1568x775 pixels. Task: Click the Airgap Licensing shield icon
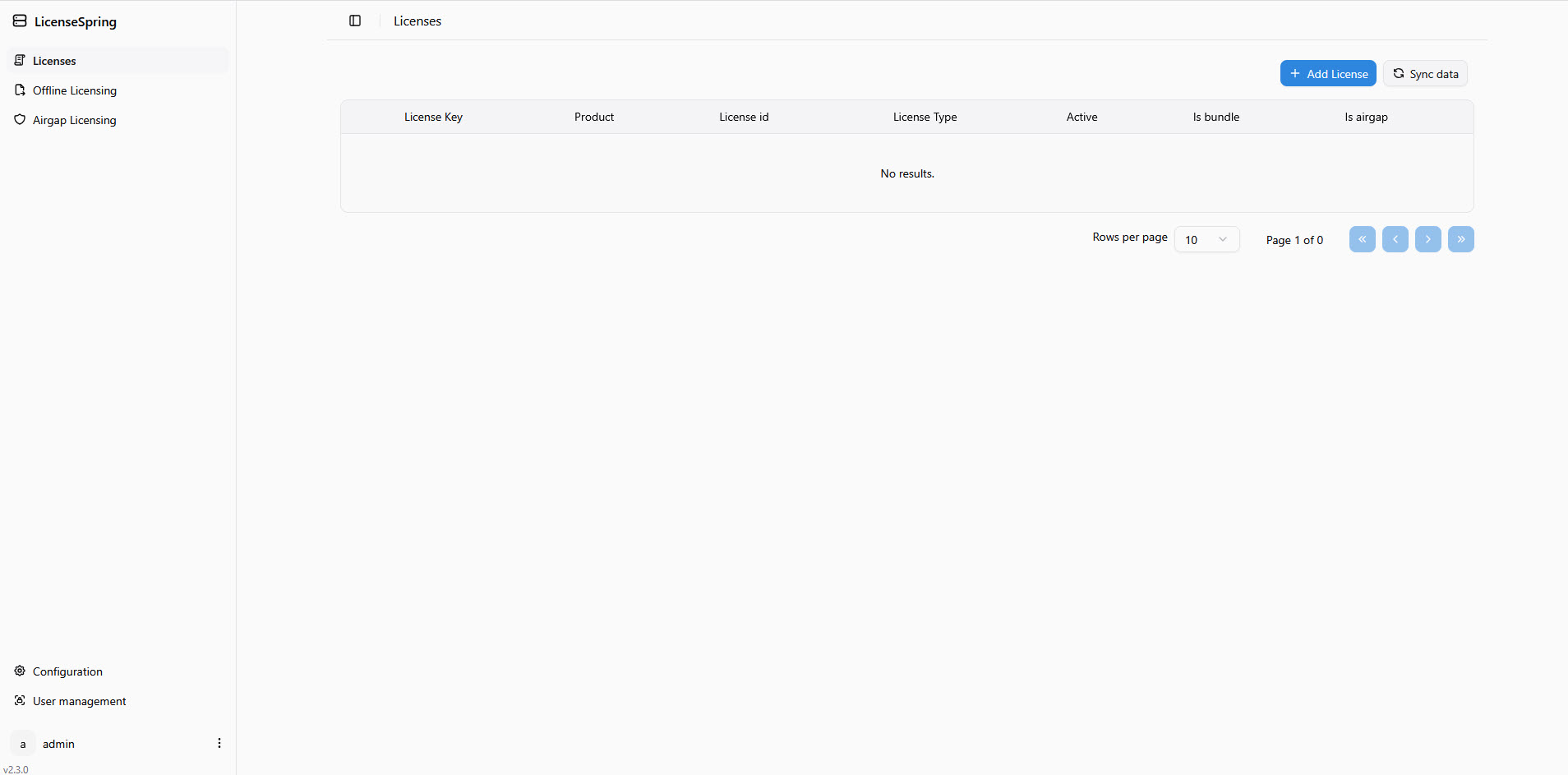click(20, 120)
